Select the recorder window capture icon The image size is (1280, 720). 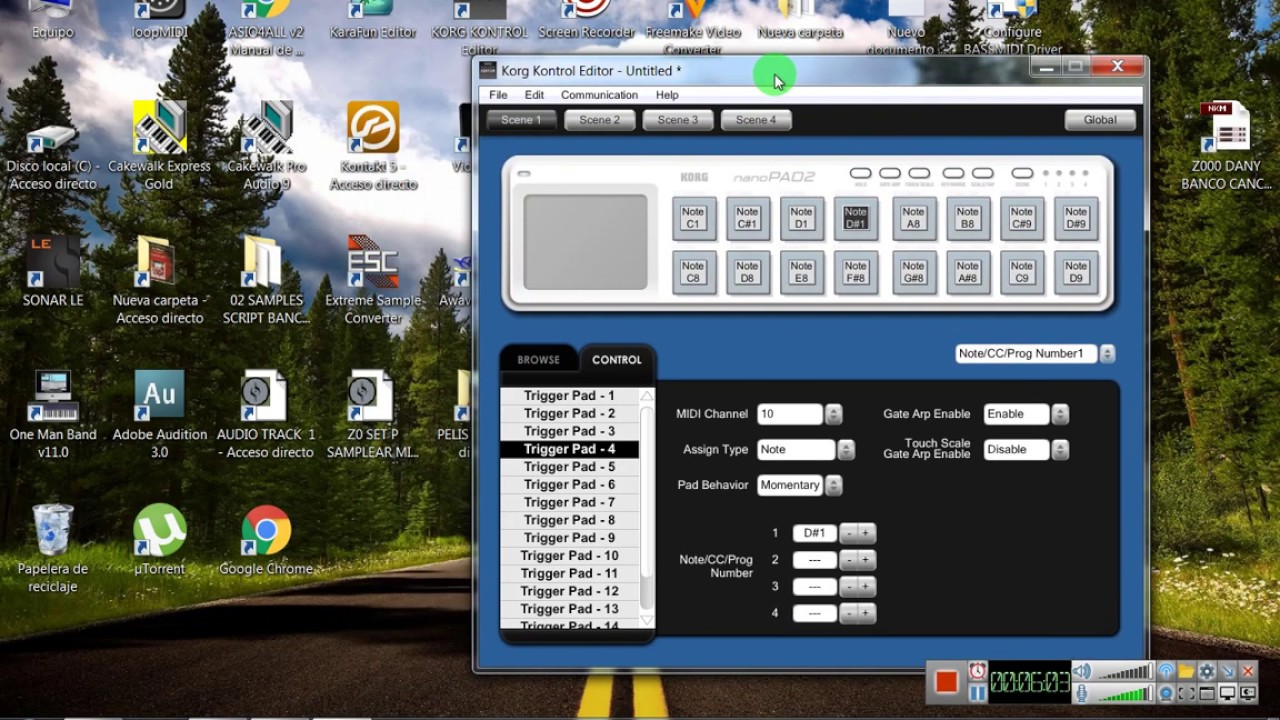click(1207, 692)
